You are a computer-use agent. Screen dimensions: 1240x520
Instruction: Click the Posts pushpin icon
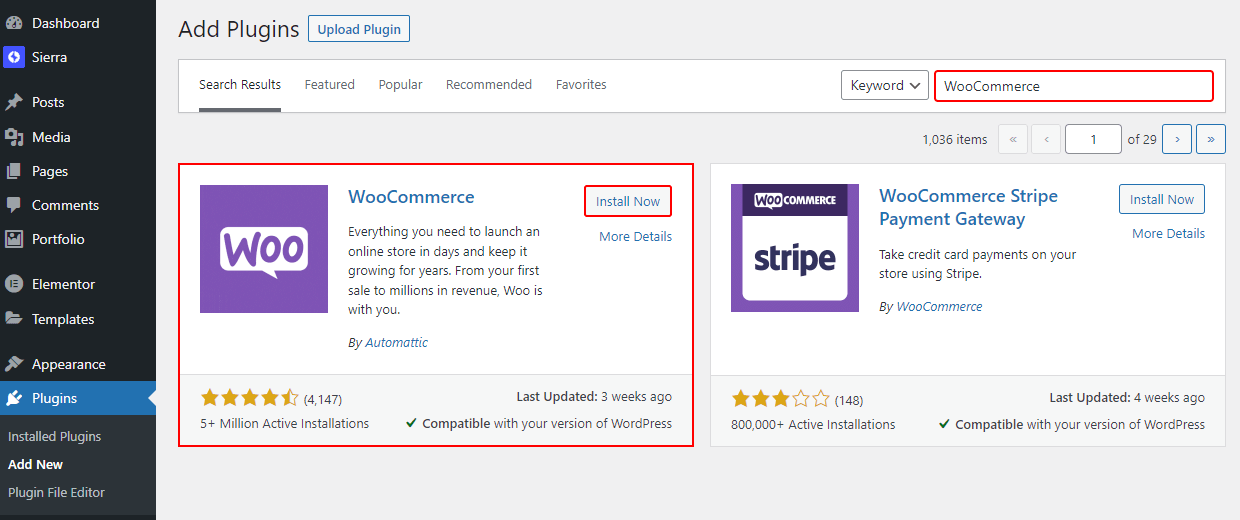tap(14, 102)
